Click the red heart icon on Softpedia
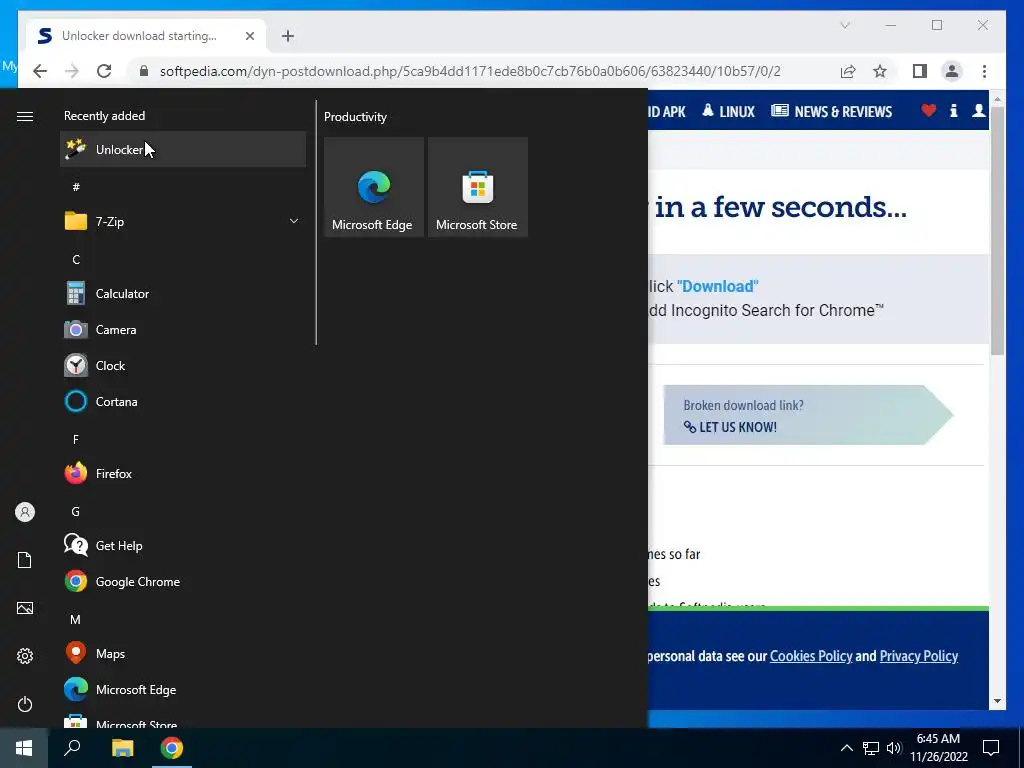The width and height of the screenshot is (1024, 768). pyautogui.click(x=928, y=111)
